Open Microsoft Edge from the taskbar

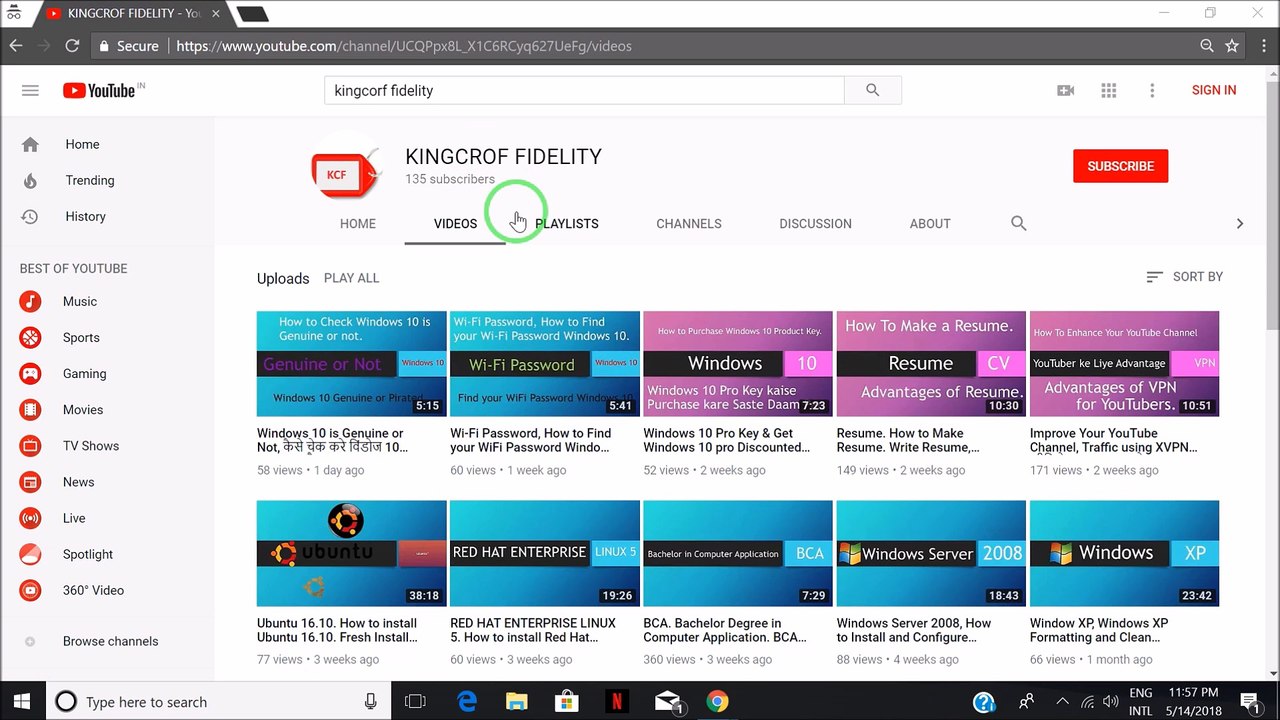tap(467, 701)
